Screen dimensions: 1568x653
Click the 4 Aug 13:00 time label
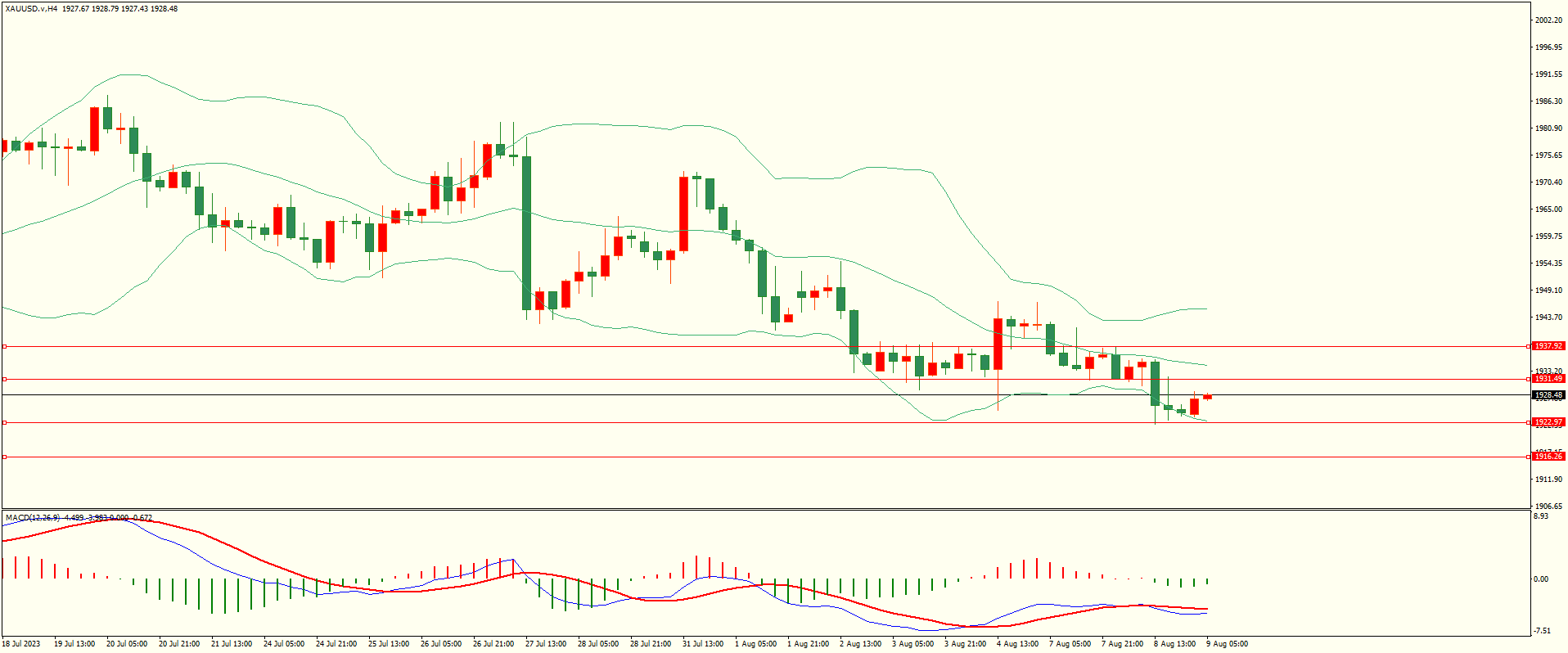[x=1017, y=644]
